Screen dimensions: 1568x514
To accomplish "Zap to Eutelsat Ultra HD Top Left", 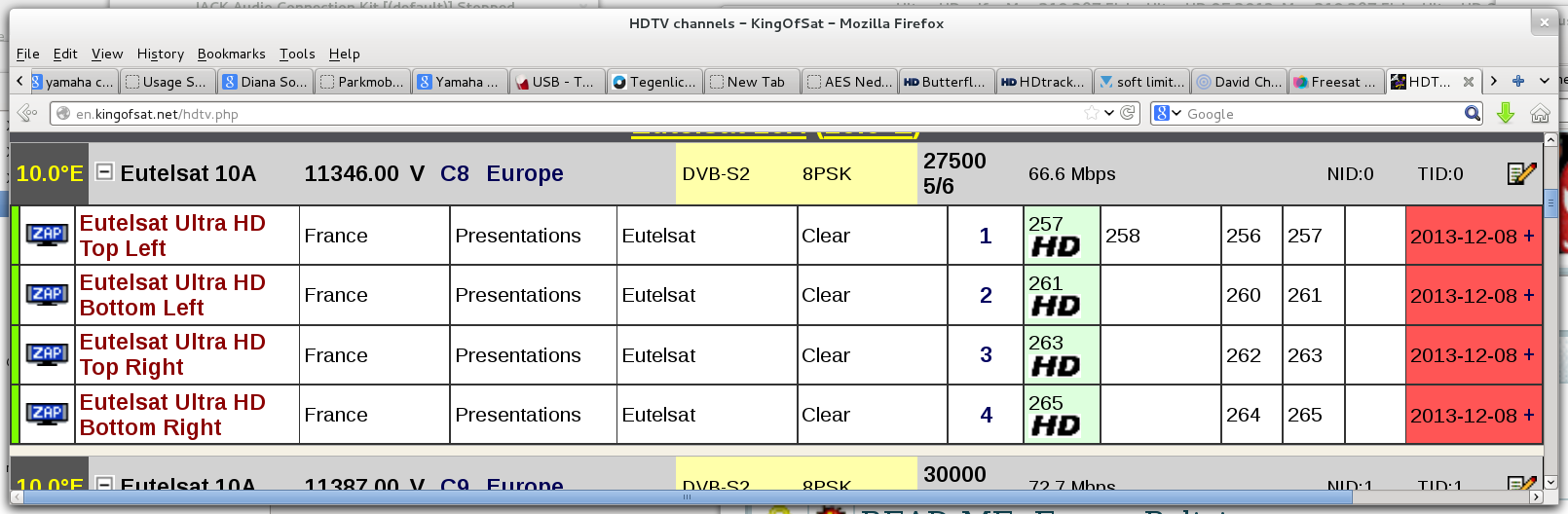I will tap(47, 235).
